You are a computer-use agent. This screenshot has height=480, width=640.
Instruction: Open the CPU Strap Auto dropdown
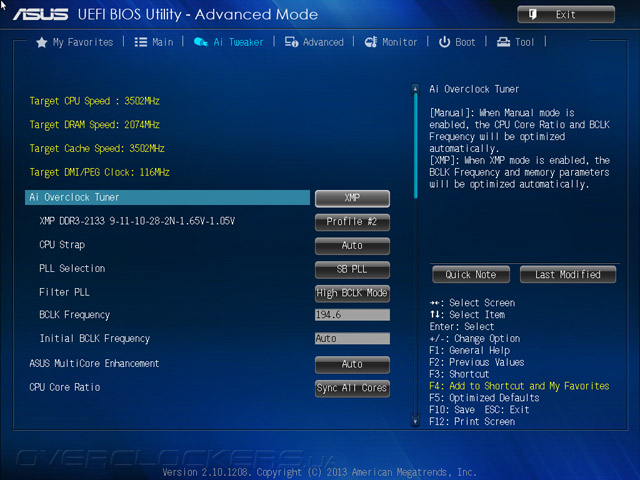(x=352, y=246)
